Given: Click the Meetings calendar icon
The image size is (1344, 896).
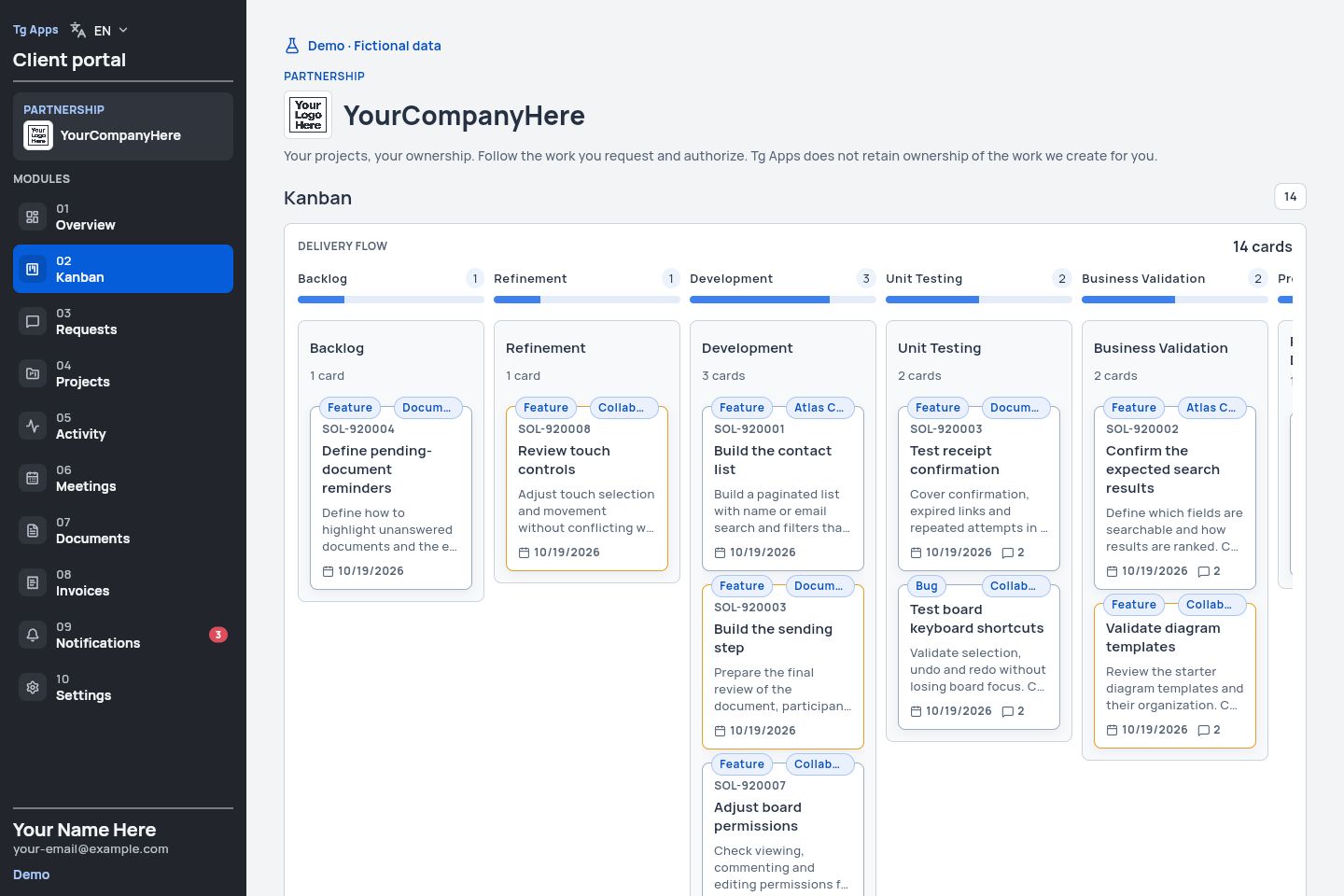Looking at the screenshot, I should click(x=33, y=478).
